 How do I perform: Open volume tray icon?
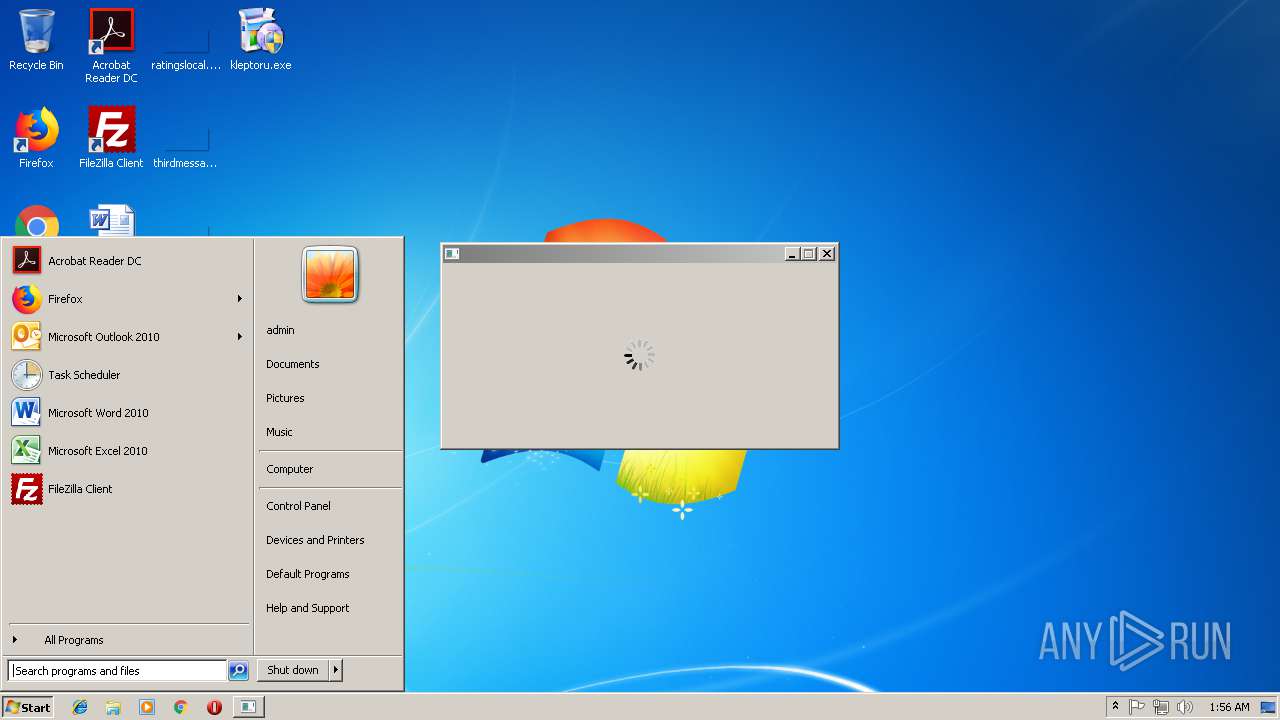pos(1185,707)
